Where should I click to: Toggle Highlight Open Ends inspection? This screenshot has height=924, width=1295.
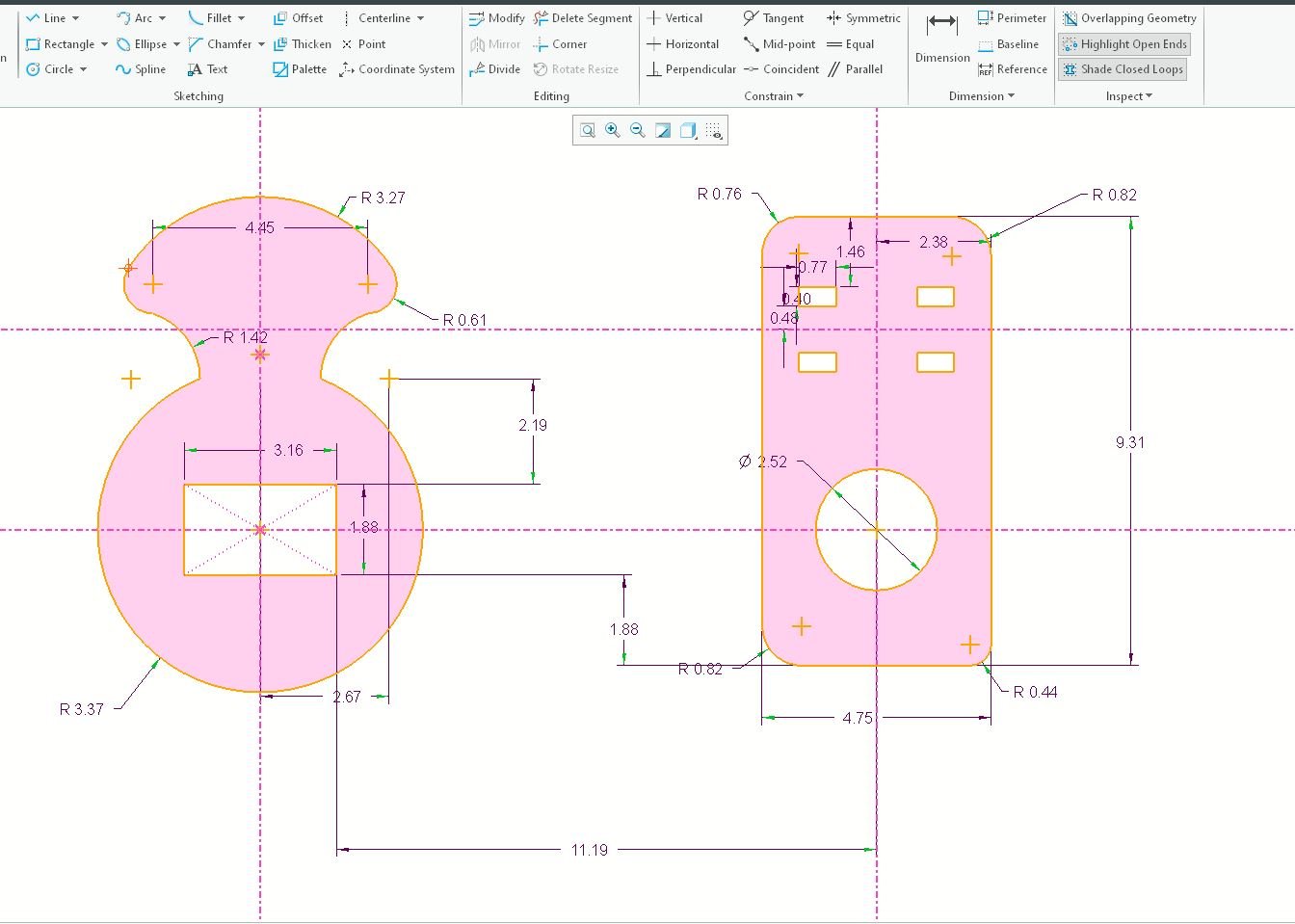[1123, 43]
